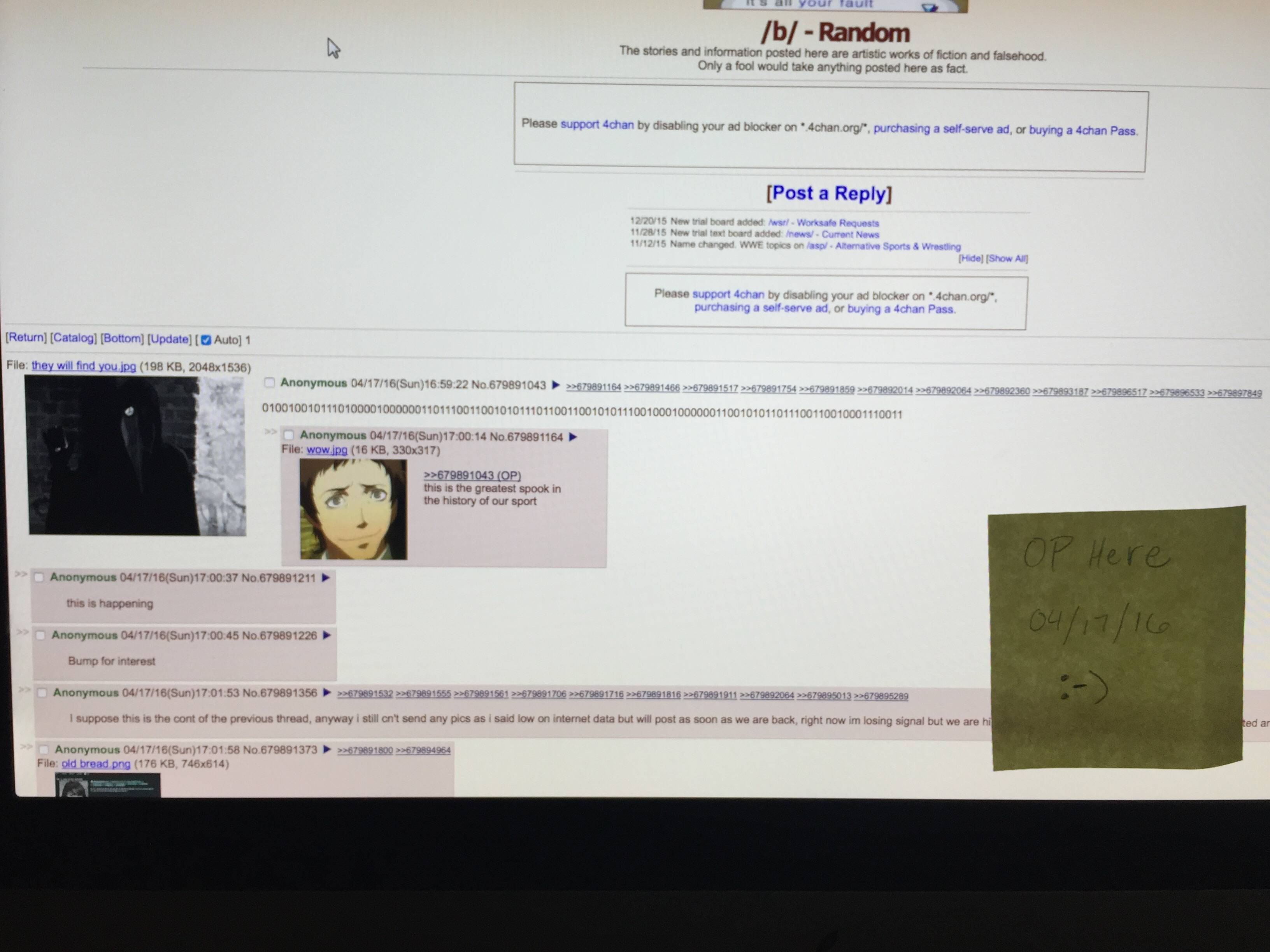This screenshot has width=1270, height=952.
Task: Follow backlink >>679891800
Action: click(x=365, y=750)
